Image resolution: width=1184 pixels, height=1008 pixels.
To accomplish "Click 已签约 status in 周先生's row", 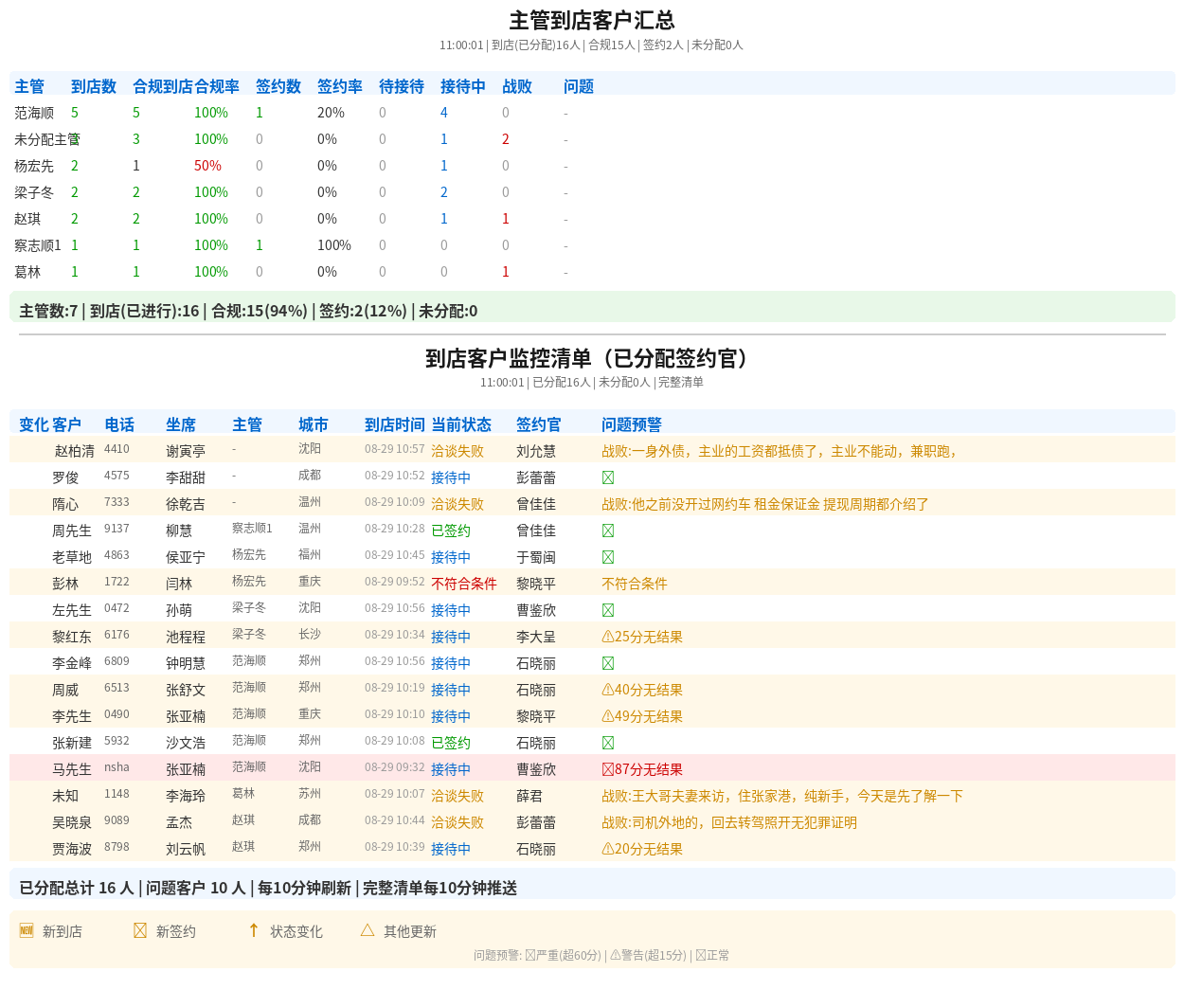I will 451,531.
